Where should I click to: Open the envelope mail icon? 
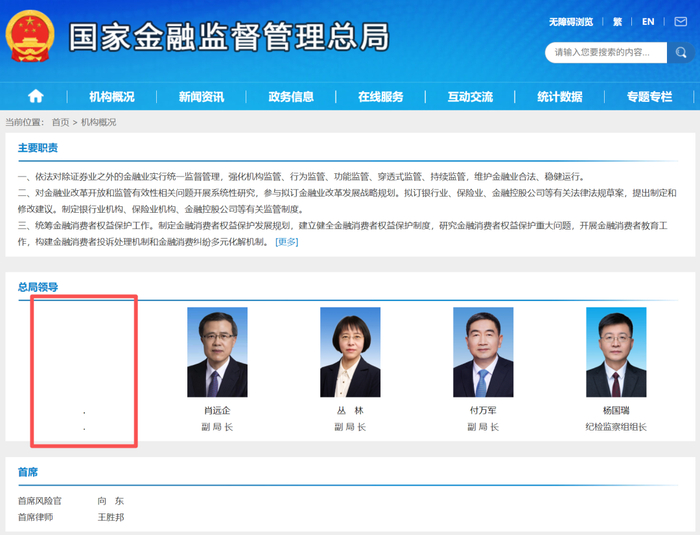[680, 21]
